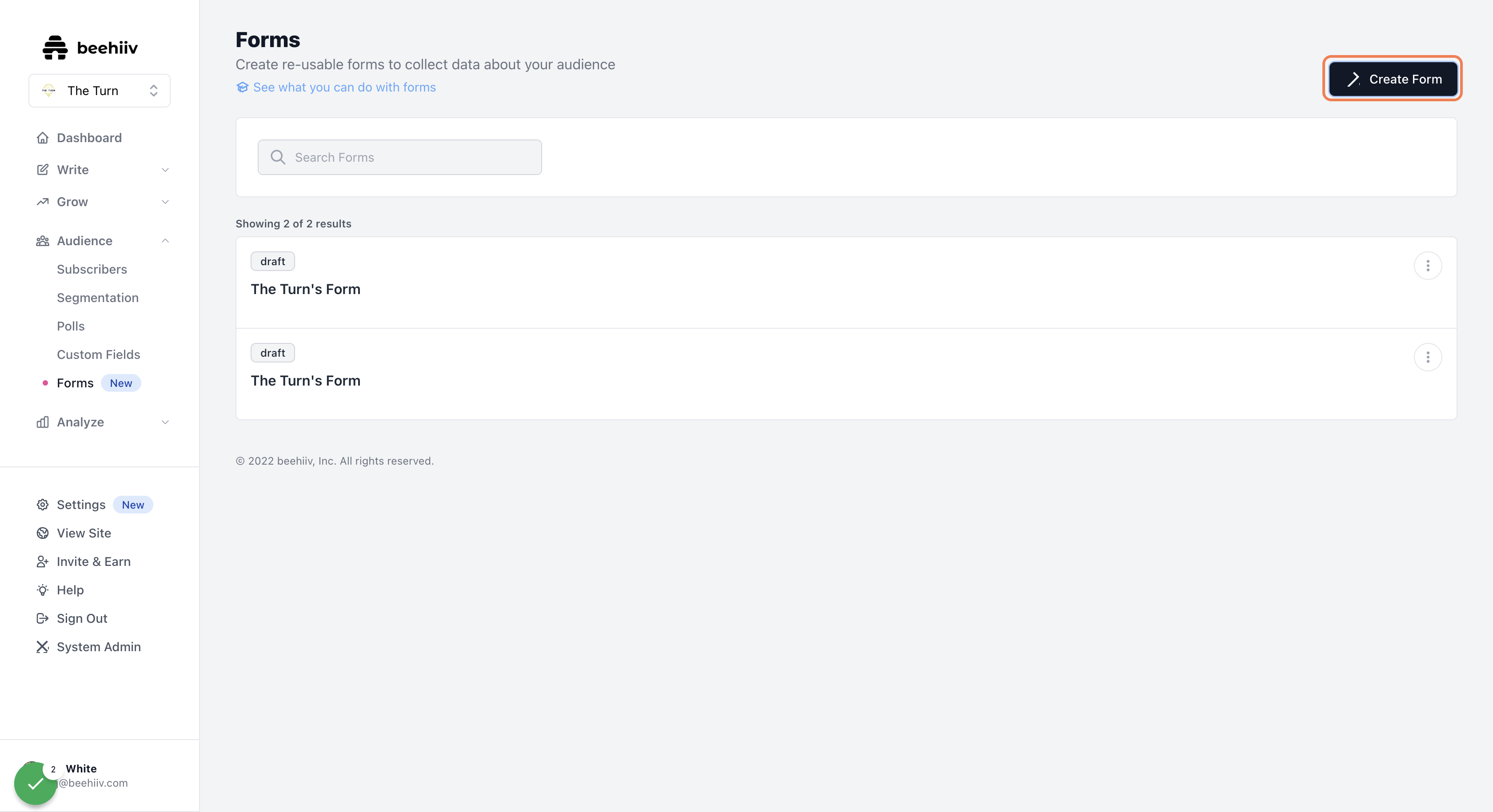Open the first The Turn's Form
Image resolution: width=1493 pixels, height=812 pixels.
[x=305, y=289]
